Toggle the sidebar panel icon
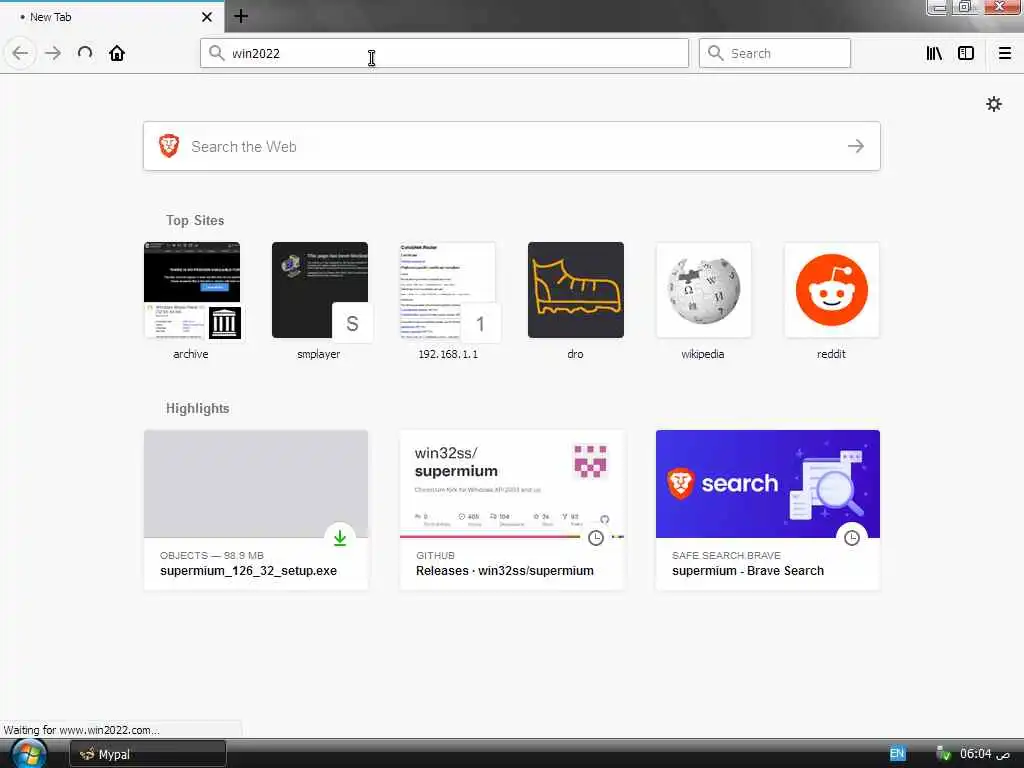Image resolution: width=1024 pixels, height=768 pixels. tap(966, 53)
